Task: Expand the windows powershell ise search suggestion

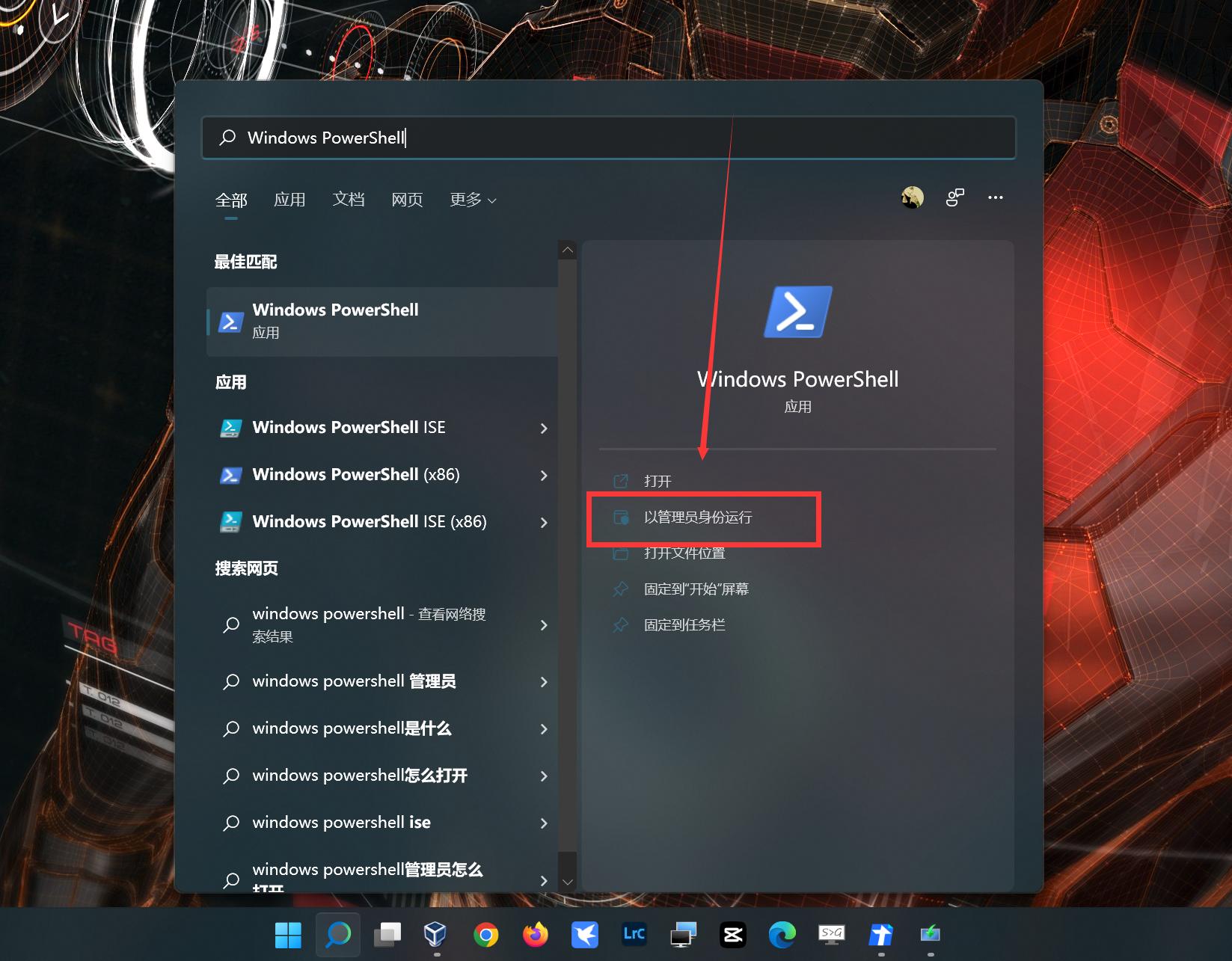Action: [340, 822]
